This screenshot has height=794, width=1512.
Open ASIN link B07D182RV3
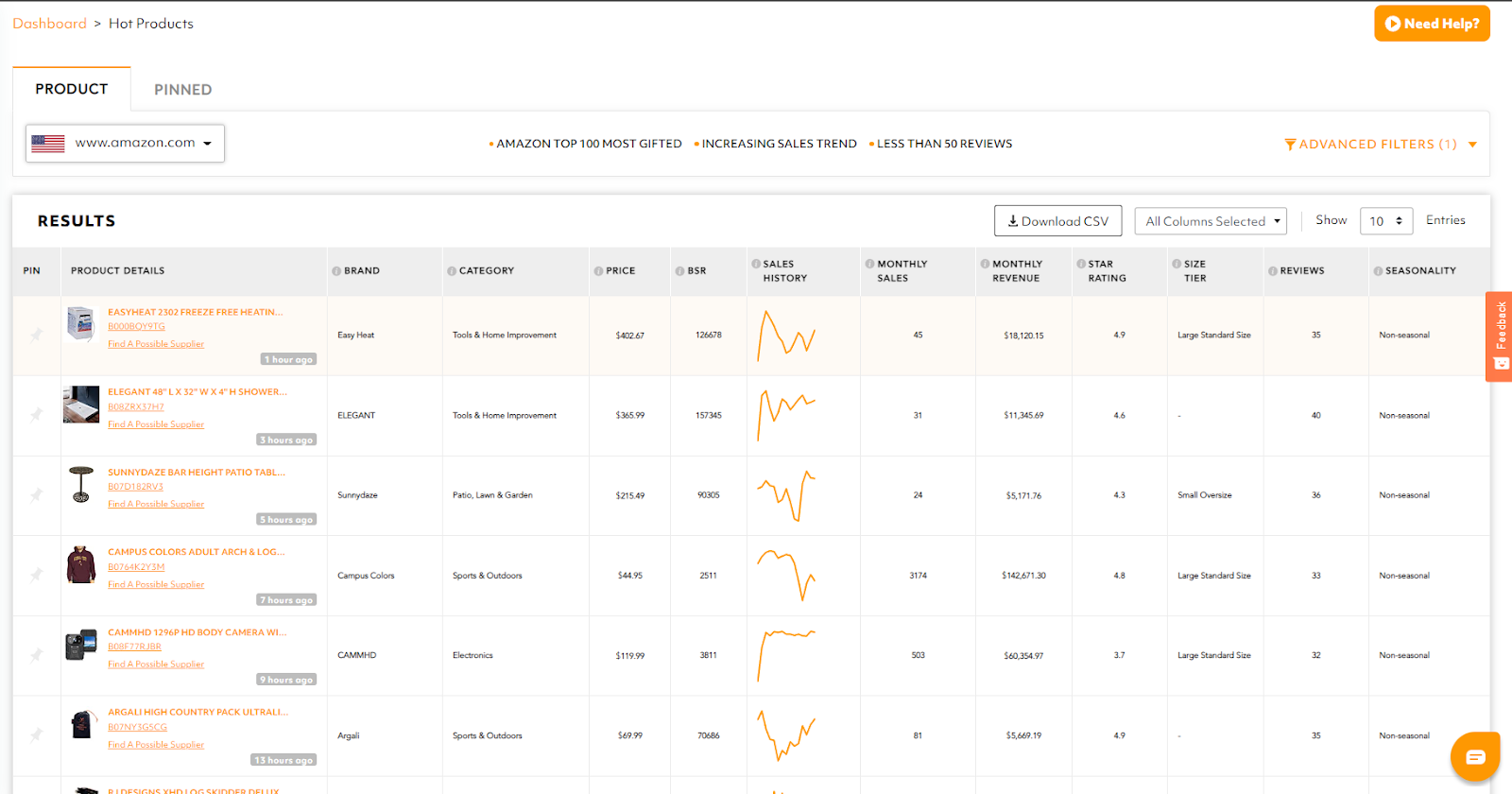135,487
